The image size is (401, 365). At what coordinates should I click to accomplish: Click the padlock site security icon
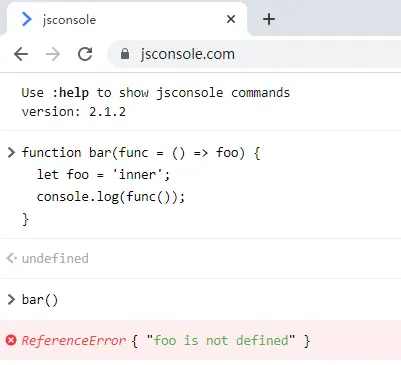(x=125, y=54)
